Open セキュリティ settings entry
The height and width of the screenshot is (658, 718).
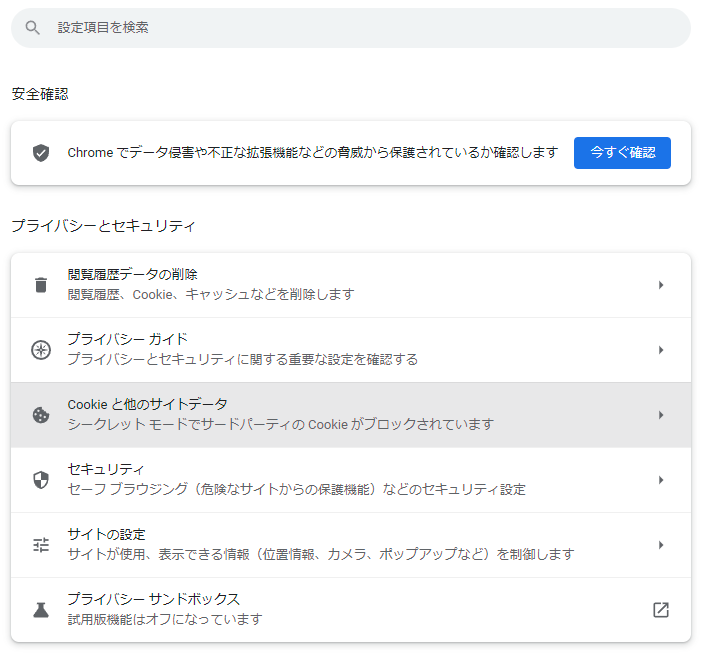coord(351,480)
